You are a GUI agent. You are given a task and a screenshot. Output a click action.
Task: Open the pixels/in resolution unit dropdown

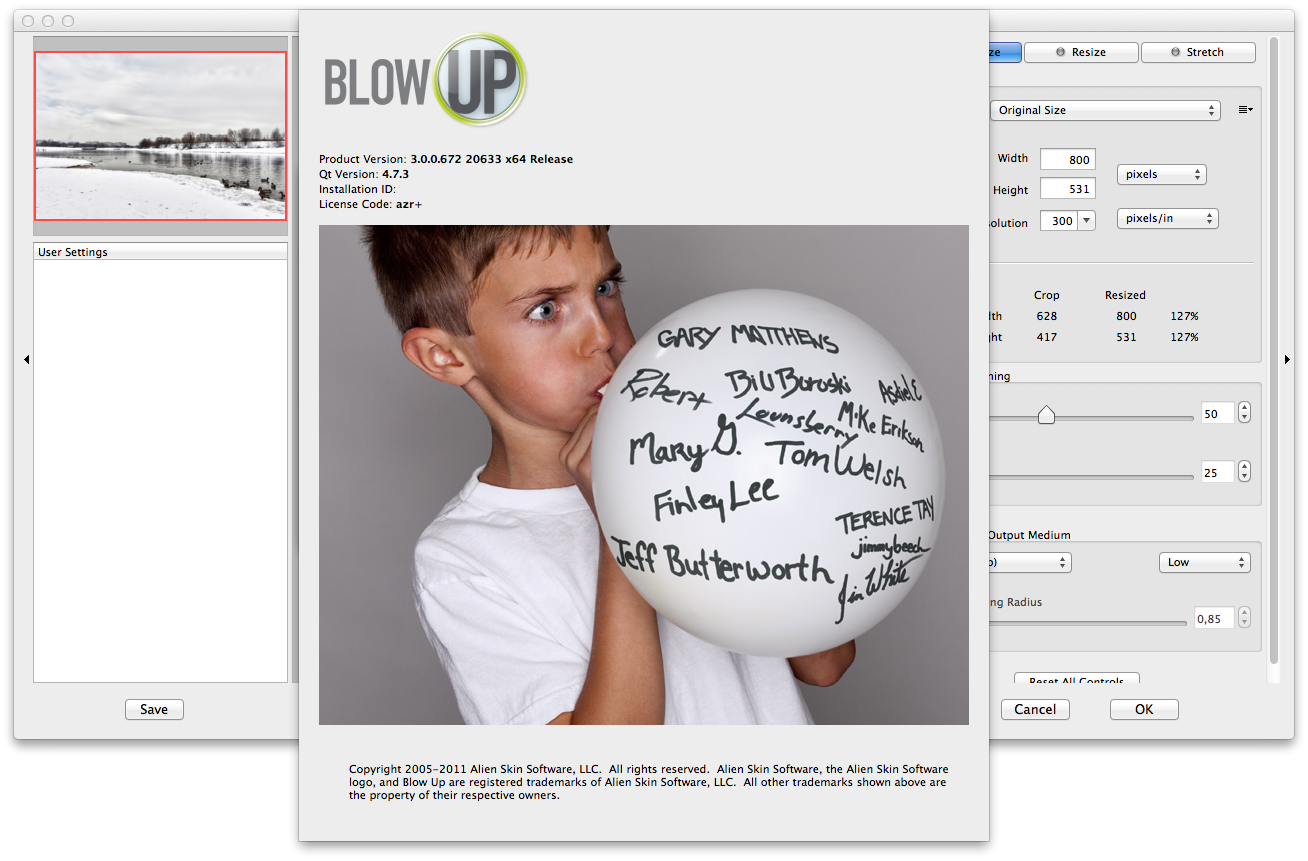point(1167,218)
